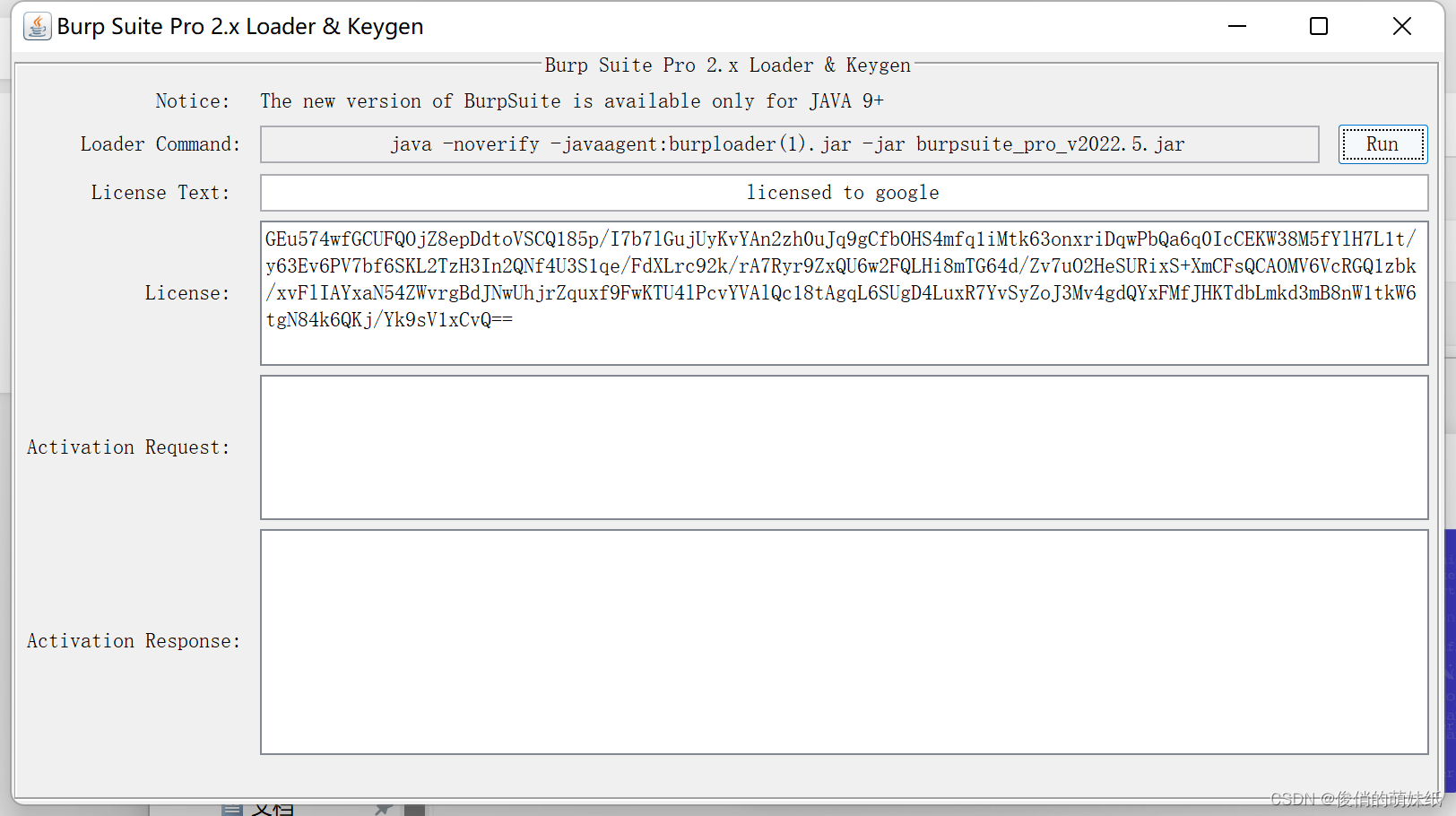Click the Loader Command text field
The height and width of the screenshot is (816, 1456).
(789, 144)
